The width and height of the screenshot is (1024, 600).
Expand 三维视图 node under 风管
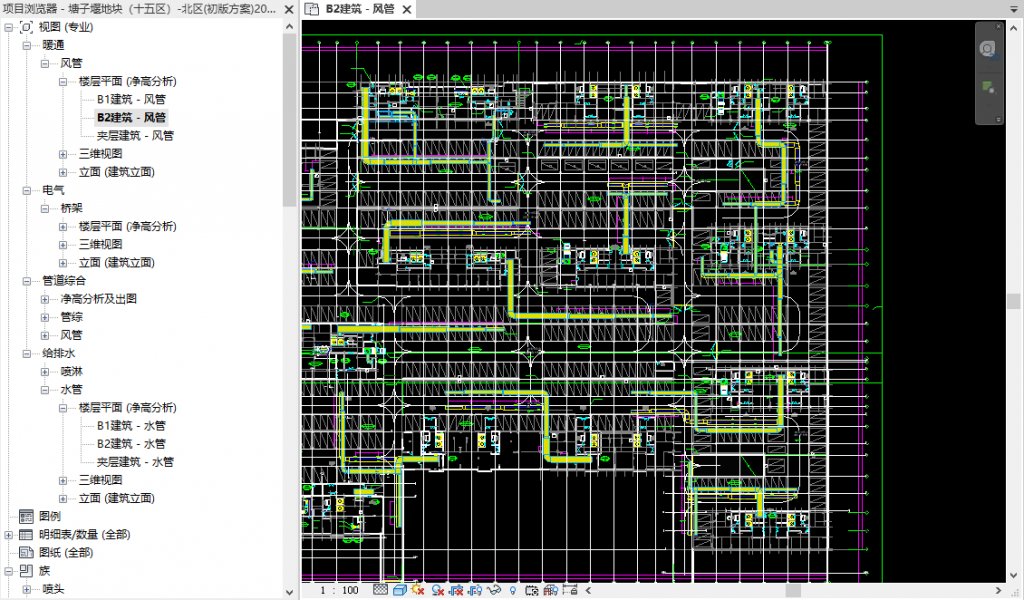[64, 154]
